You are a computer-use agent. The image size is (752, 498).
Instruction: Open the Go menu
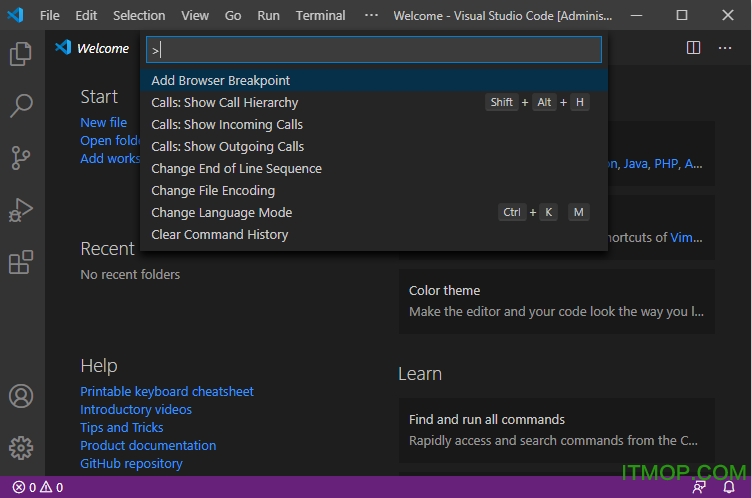[x=233, y=15]
